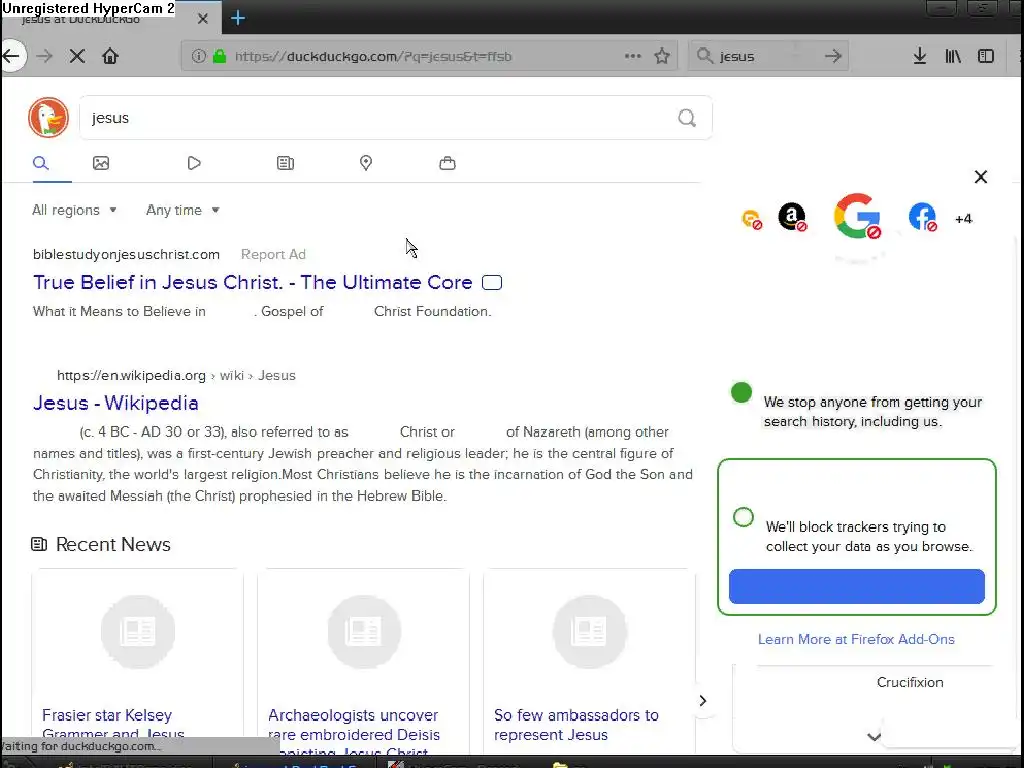Viewport: 1024px width, 768px height.
Task: Click the small yellow blocked tracker icon
Action: pos(752,219)
